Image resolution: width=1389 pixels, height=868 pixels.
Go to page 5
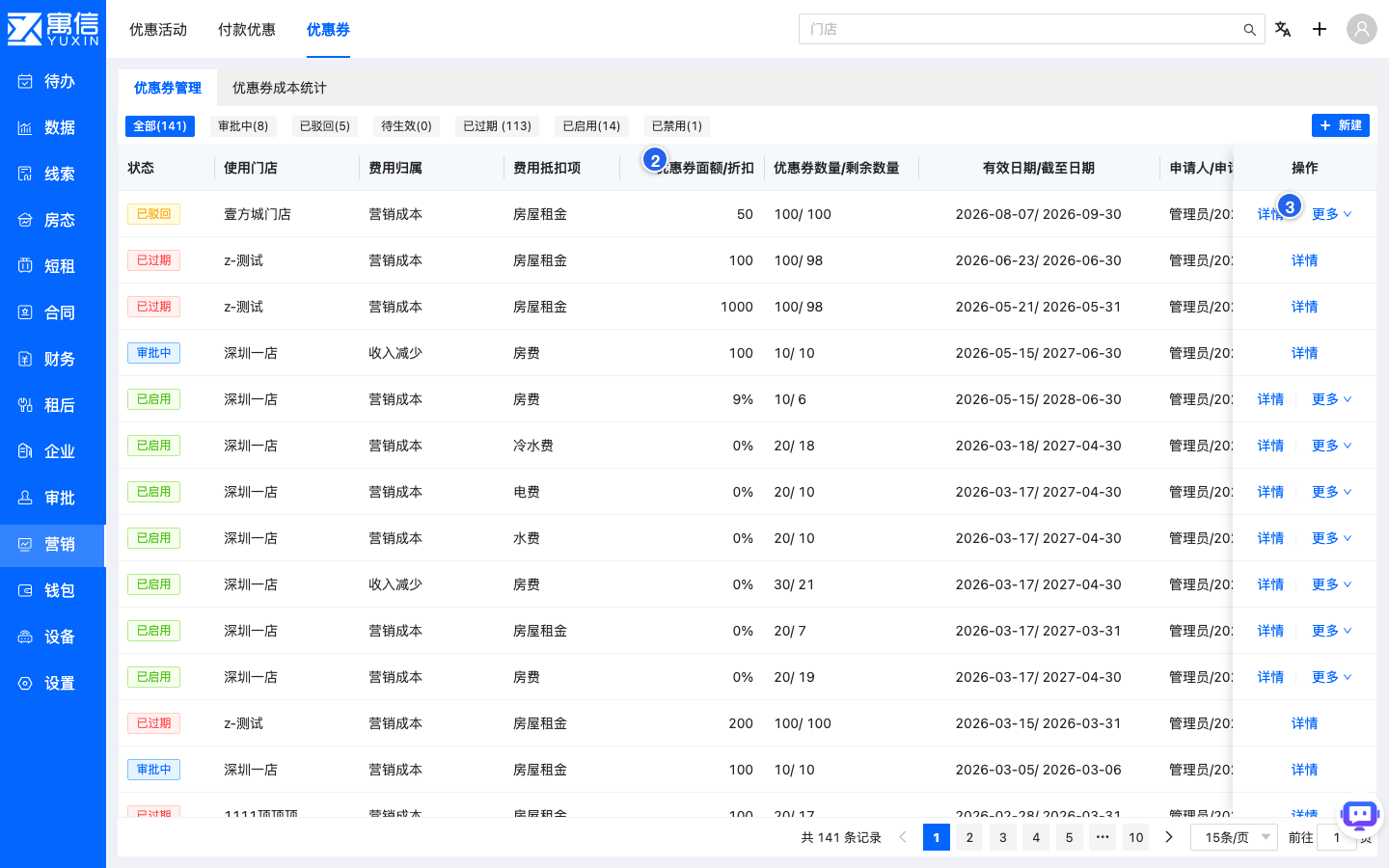[1069, 837]
